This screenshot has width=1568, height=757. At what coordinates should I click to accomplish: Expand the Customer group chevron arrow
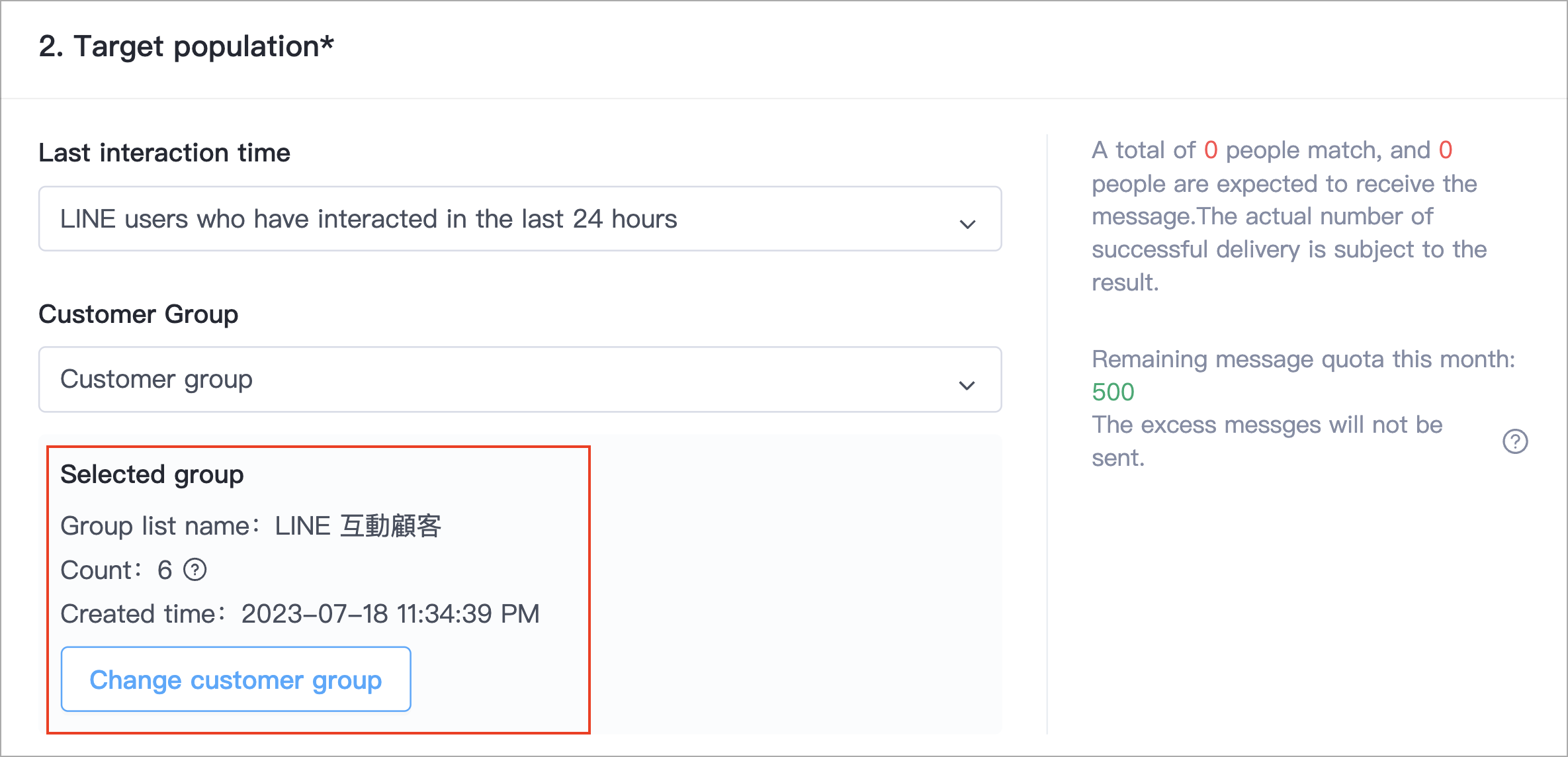[x=967, y=385]
